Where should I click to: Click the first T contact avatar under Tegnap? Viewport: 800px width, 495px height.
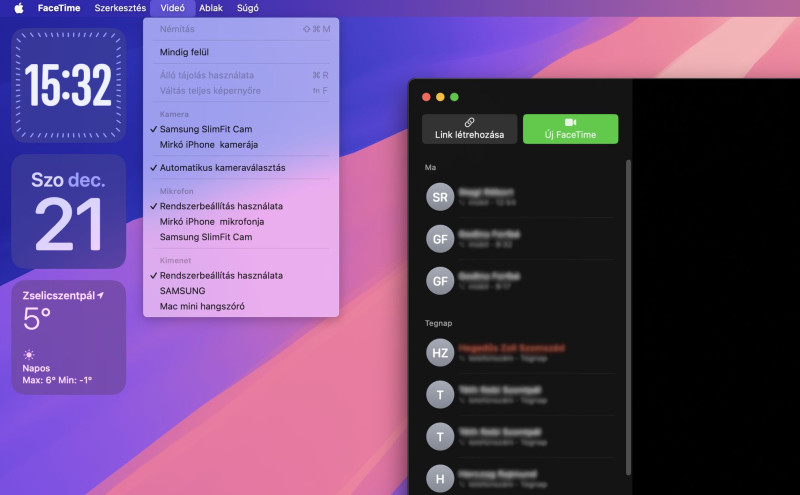point(440,394)
